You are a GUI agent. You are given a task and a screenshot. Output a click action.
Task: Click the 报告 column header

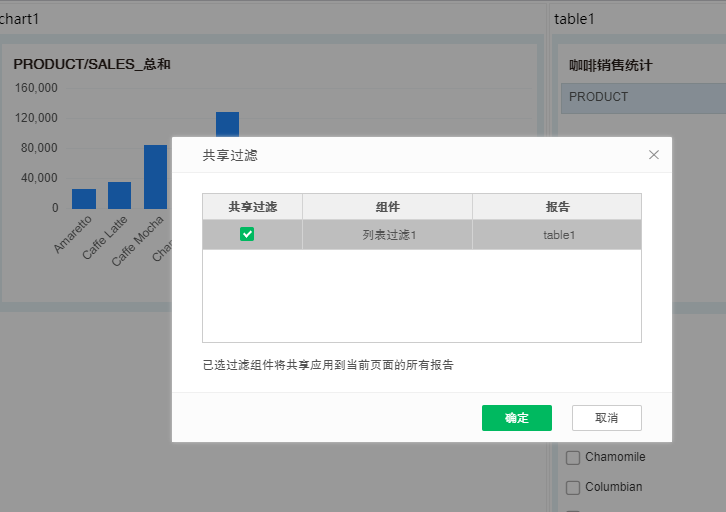[x=557, y=207]
